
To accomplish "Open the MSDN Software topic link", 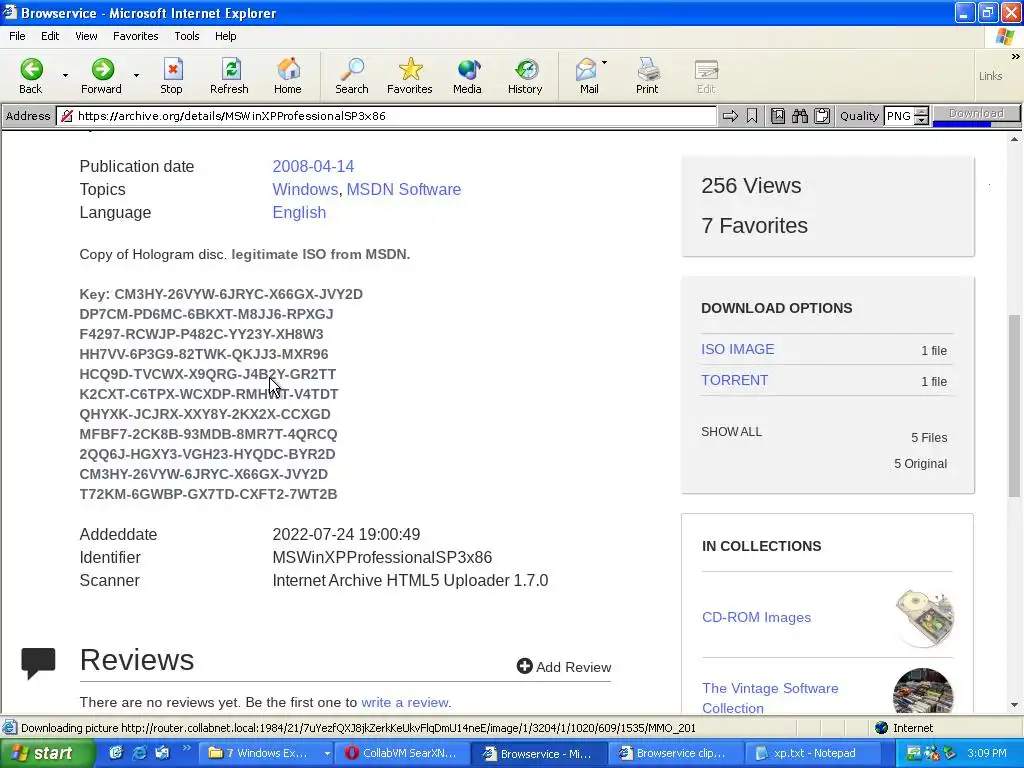I will (x=404, y=189).
